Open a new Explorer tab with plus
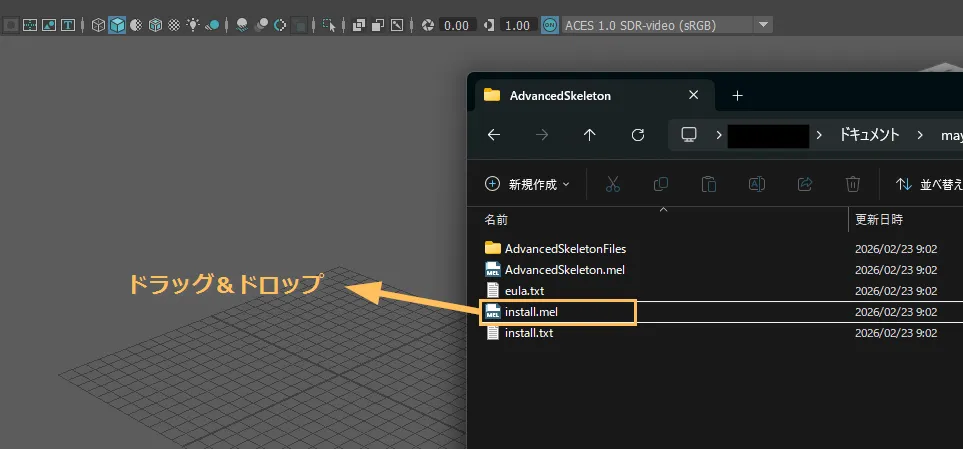 coord(737,96)
